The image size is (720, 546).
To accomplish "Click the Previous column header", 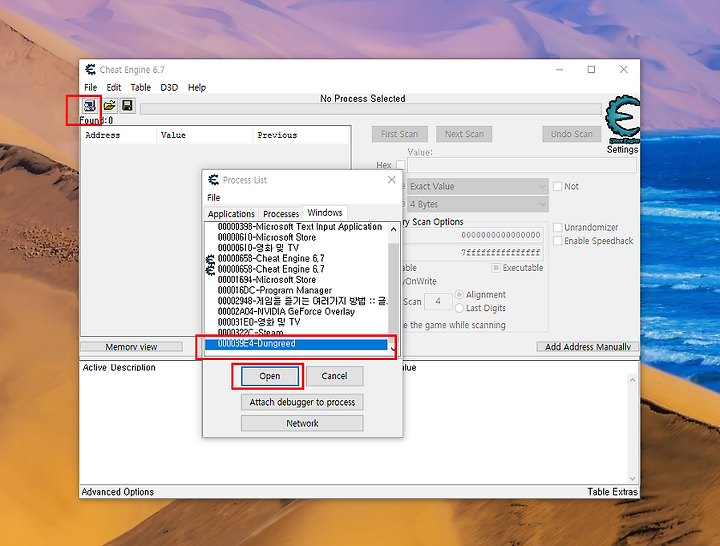I will 301,135.
